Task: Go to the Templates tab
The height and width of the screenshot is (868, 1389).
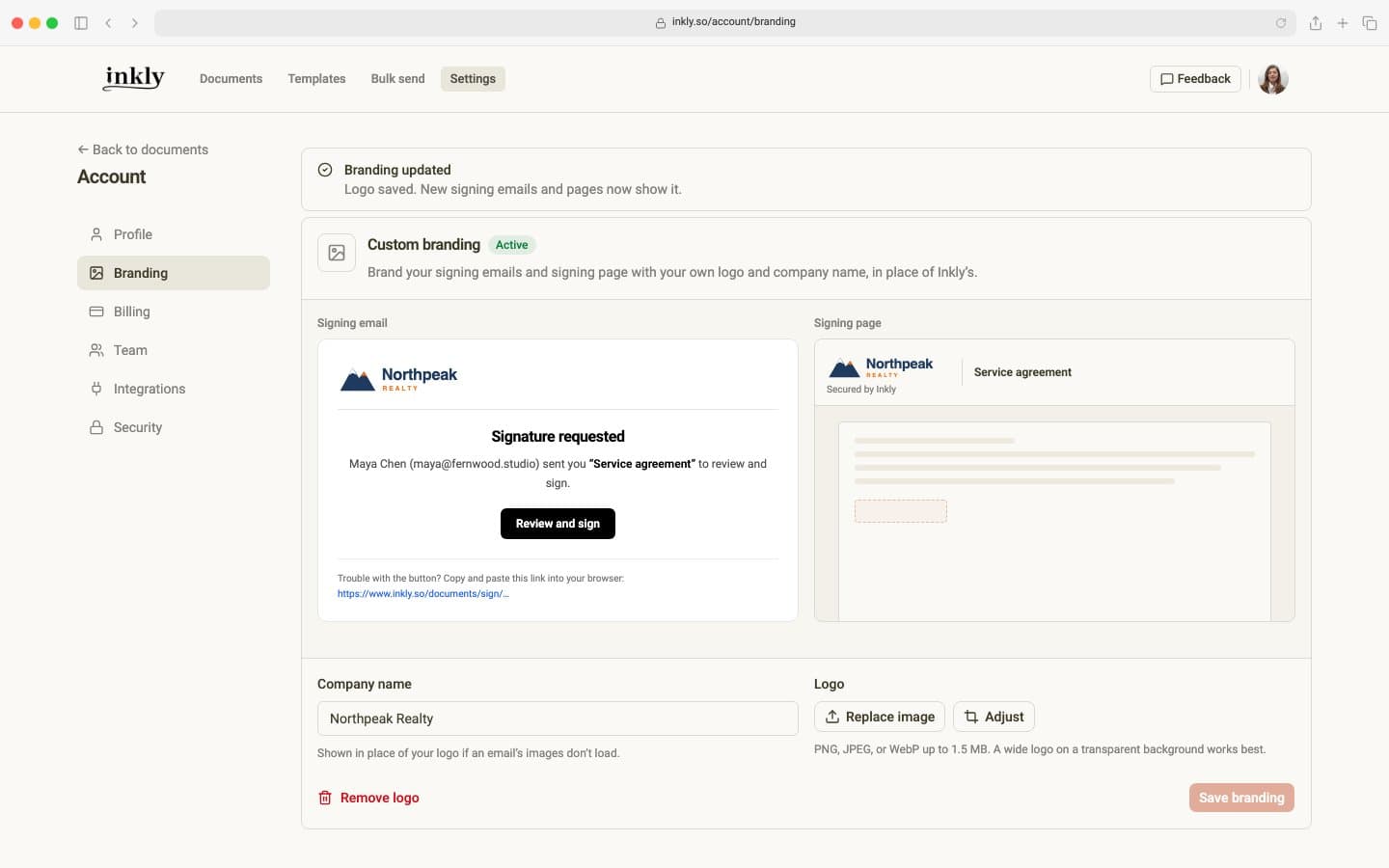Action: tap(316, 79)
